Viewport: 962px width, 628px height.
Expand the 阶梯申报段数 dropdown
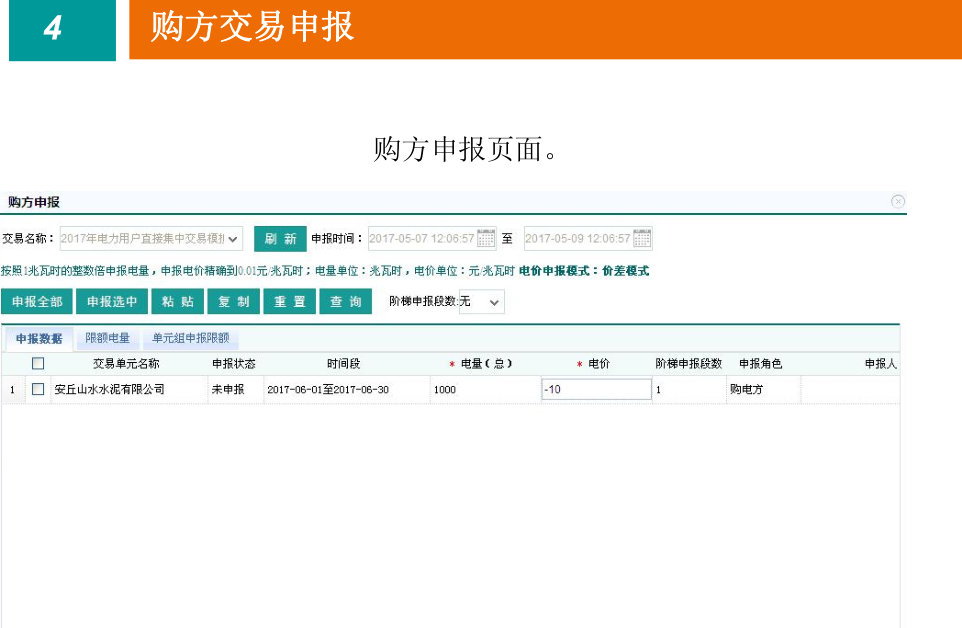(x=495, y=302)
